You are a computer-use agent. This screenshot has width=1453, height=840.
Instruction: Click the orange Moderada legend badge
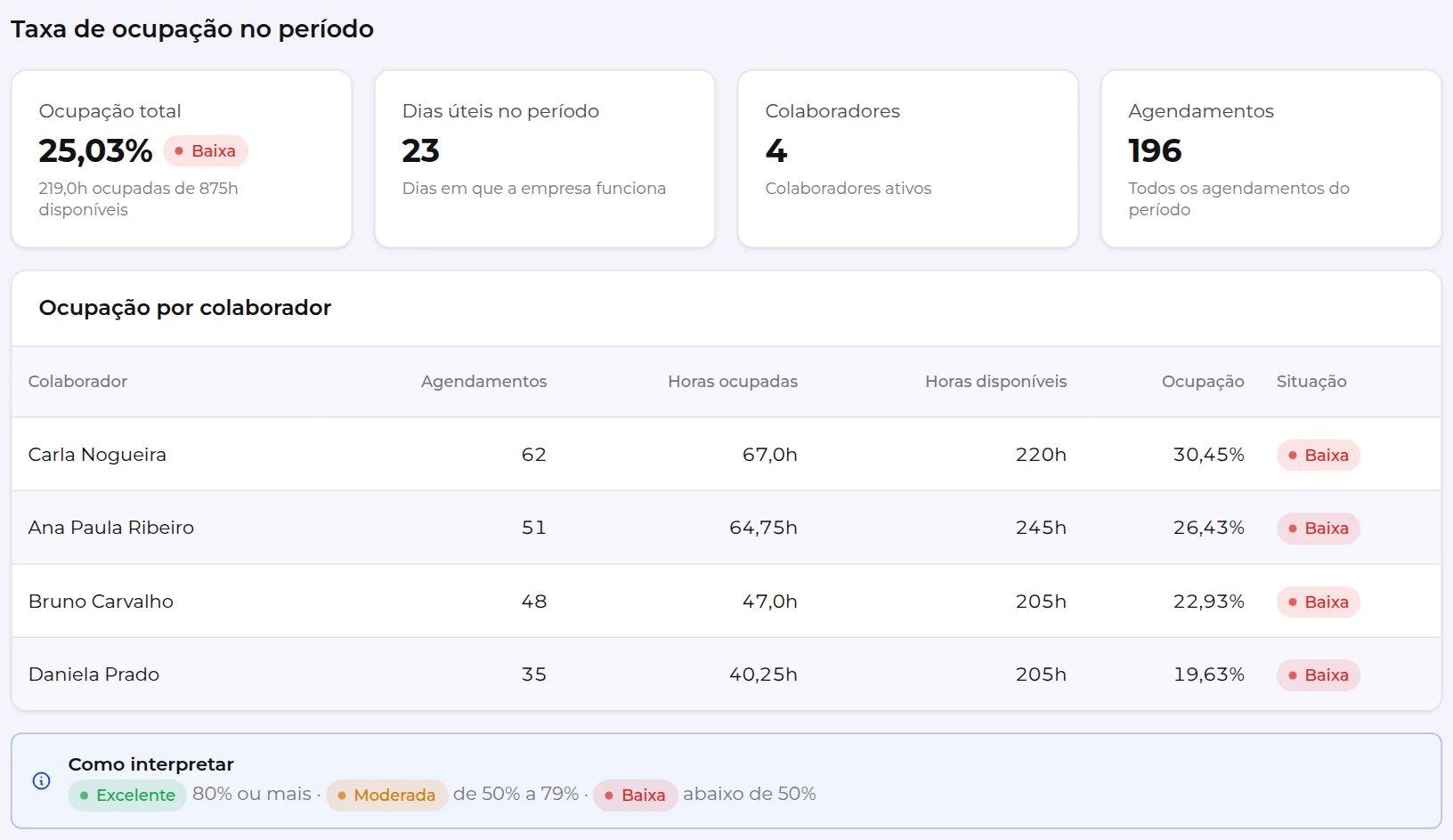click(386, 796)
